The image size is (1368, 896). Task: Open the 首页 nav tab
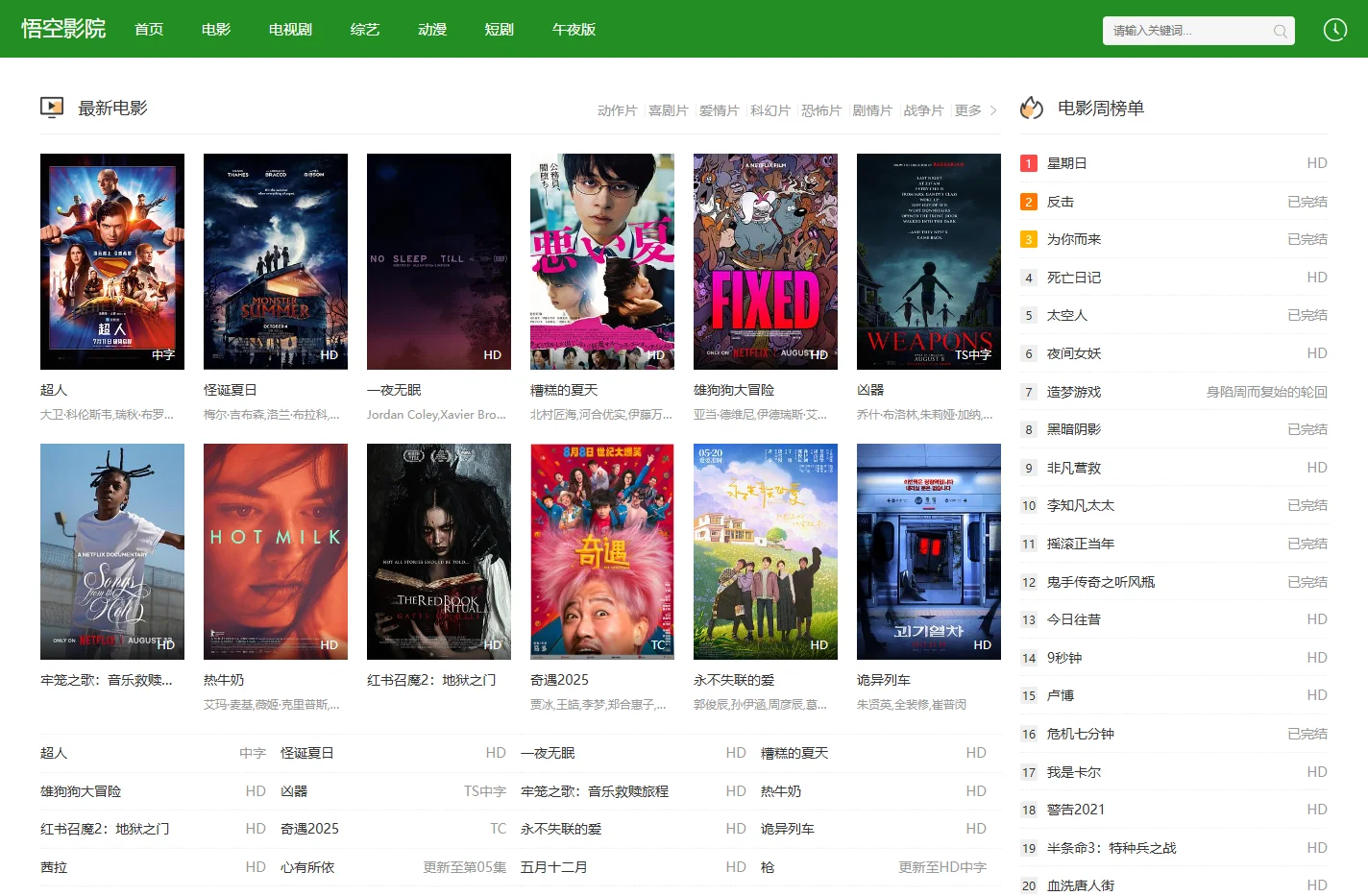point(149,30)
